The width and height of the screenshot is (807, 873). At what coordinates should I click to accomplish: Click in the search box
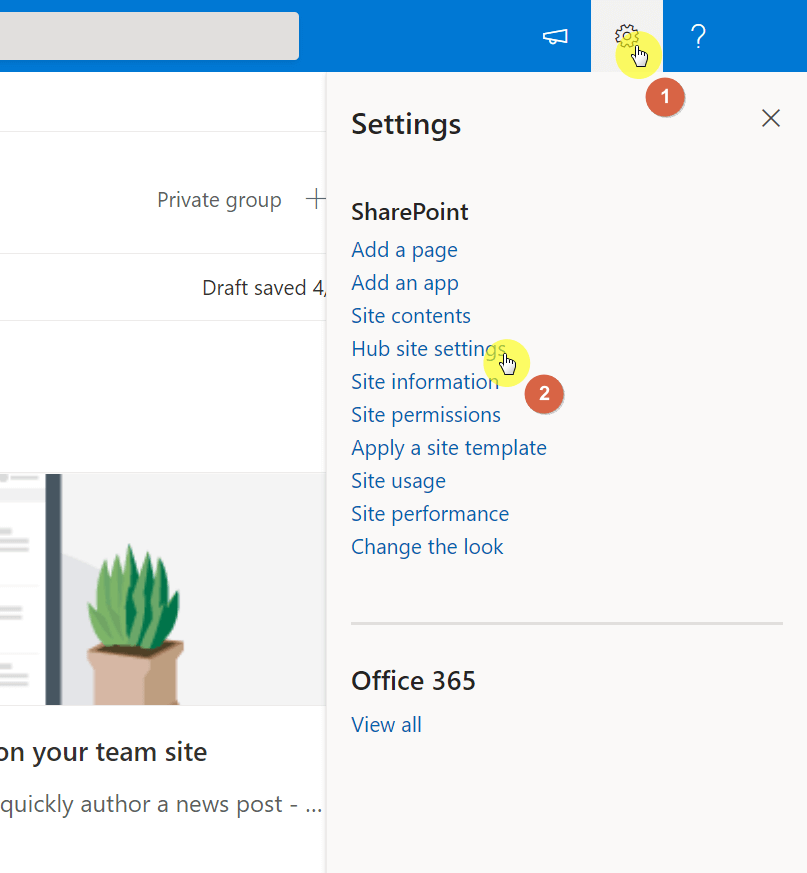(149, 36)
